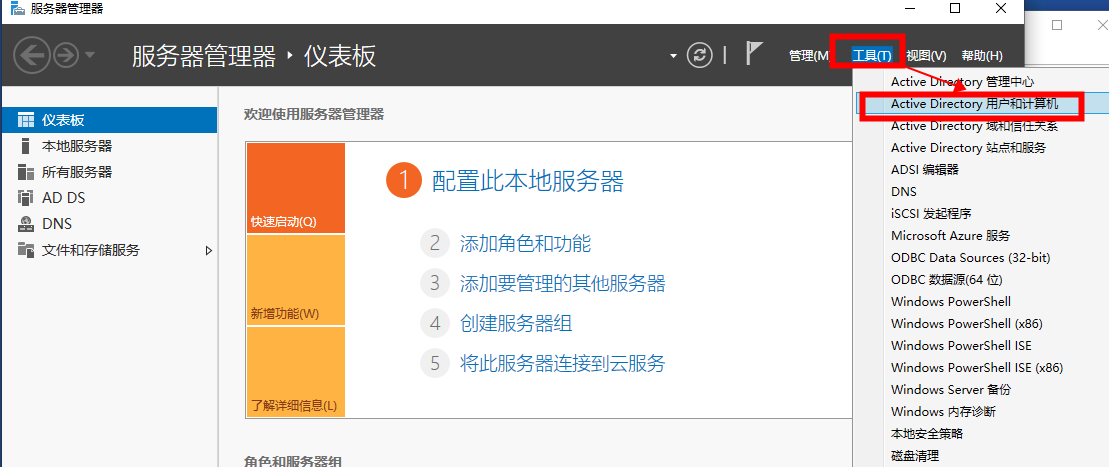The image size is (1109, 467).
Task: Click the 角色和服务器组 heading
Action: pos(293,461)
